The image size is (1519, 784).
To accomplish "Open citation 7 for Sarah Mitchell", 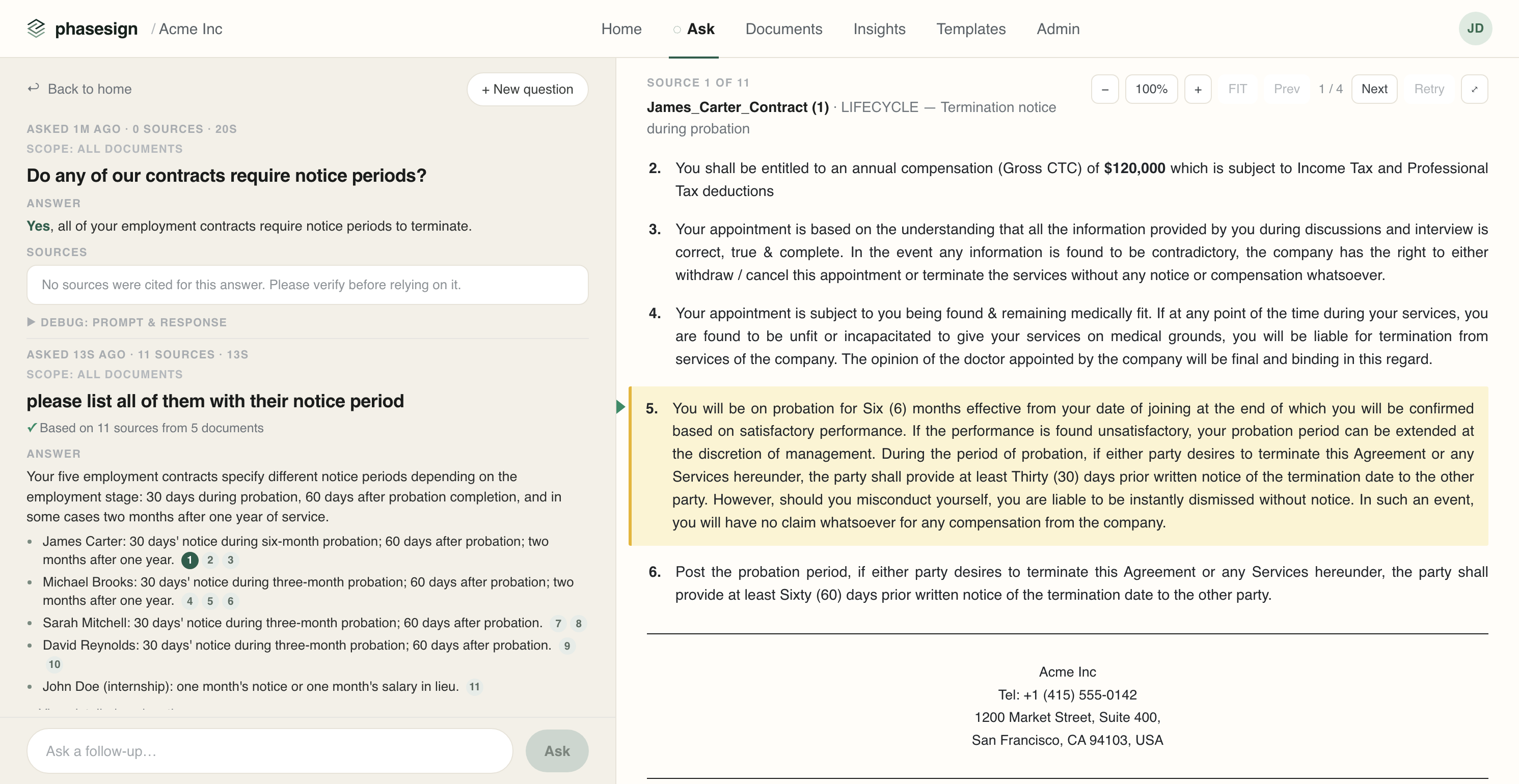I will coord(558,623).
